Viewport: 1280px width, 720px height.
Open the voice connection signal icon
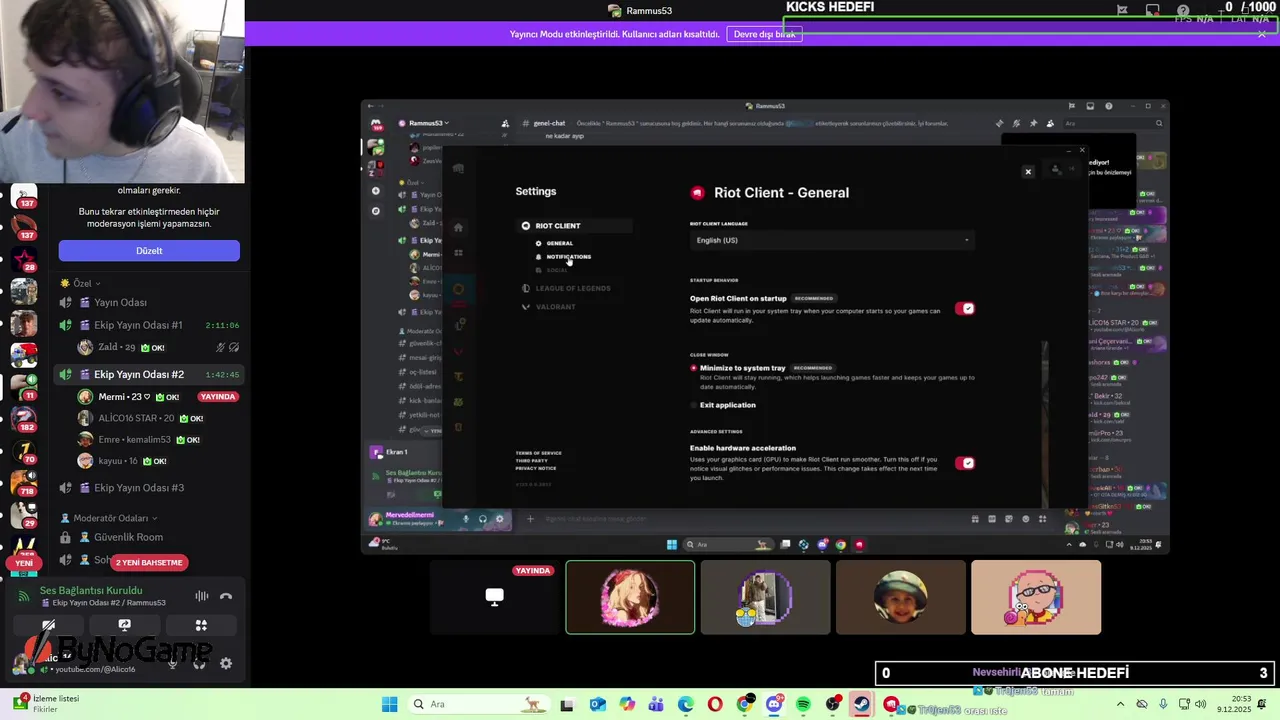pyautogui.click(x=24, y=596)
